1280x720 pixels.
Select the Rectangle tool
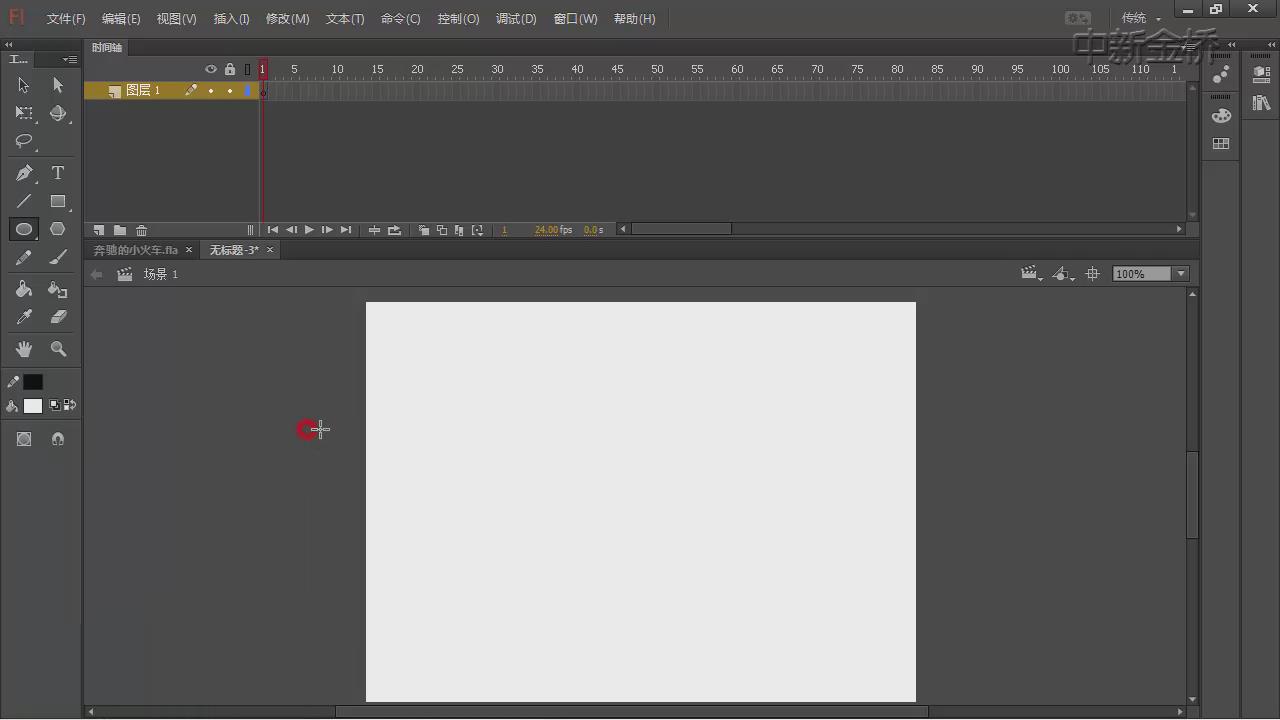pyautogui.click(x=58, y=201)
